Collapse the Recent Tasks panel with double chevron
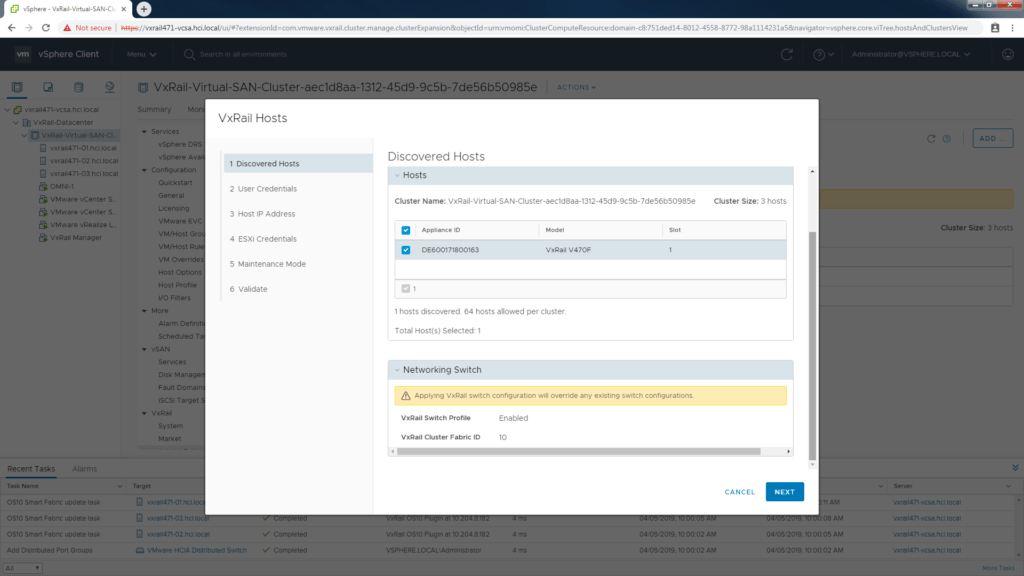Viewport: 1024px width, 576px height. (1015, 468)
